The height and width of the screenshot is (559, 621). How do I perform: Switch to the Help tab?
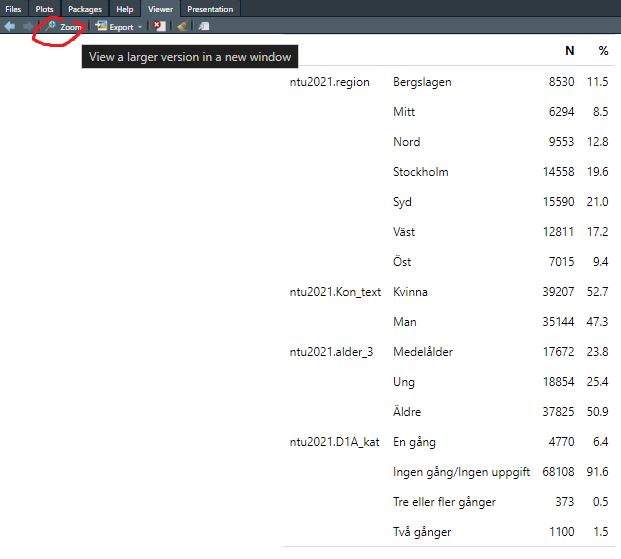125,9
